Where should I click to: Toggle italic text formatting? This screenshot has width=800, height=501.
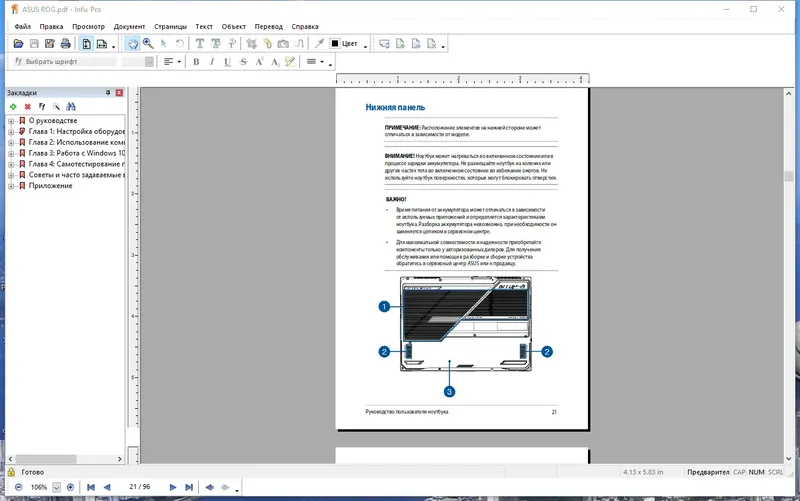click(212, 62)
